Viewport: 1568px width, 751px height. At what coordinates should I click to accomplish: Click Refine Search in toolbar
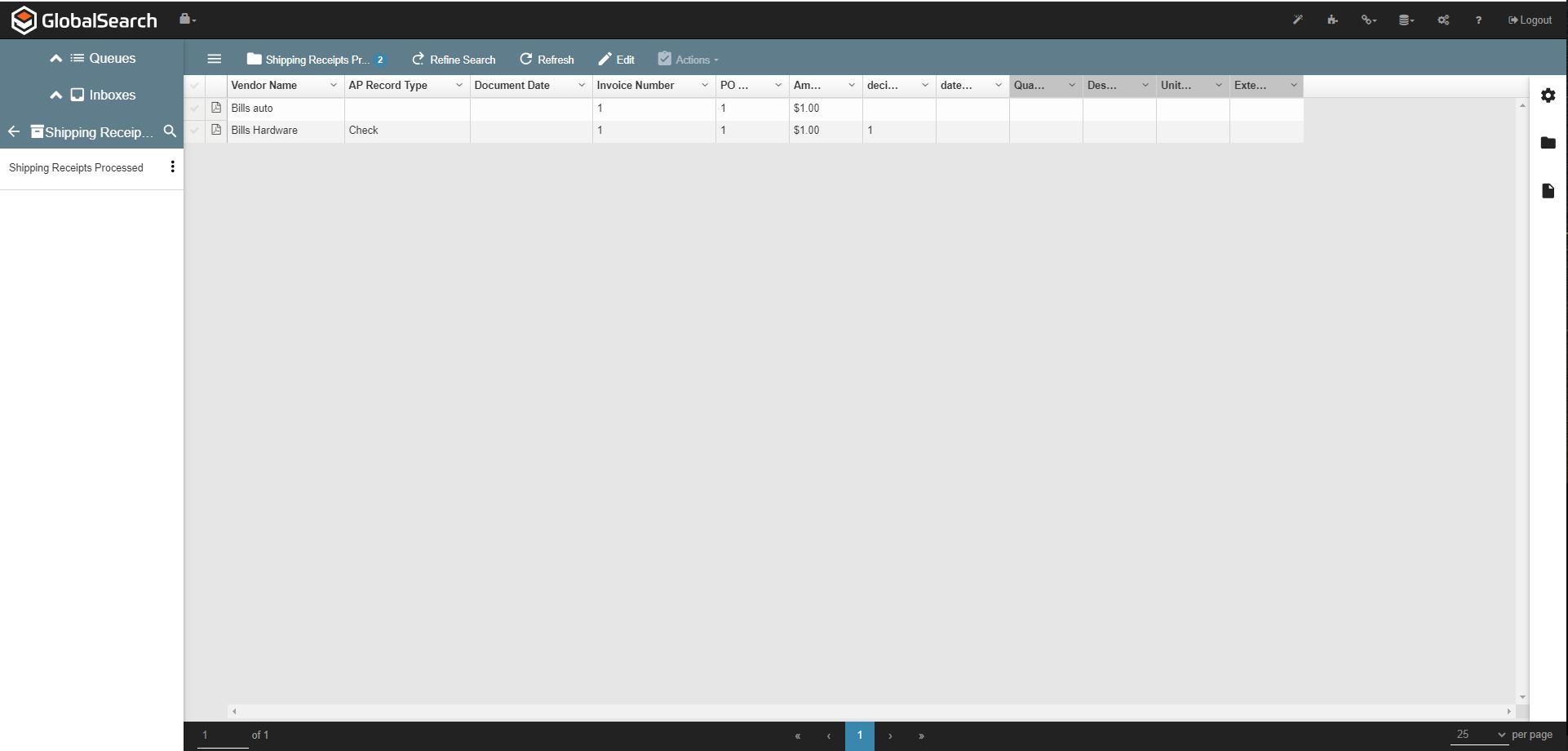[x=454, y=60]
